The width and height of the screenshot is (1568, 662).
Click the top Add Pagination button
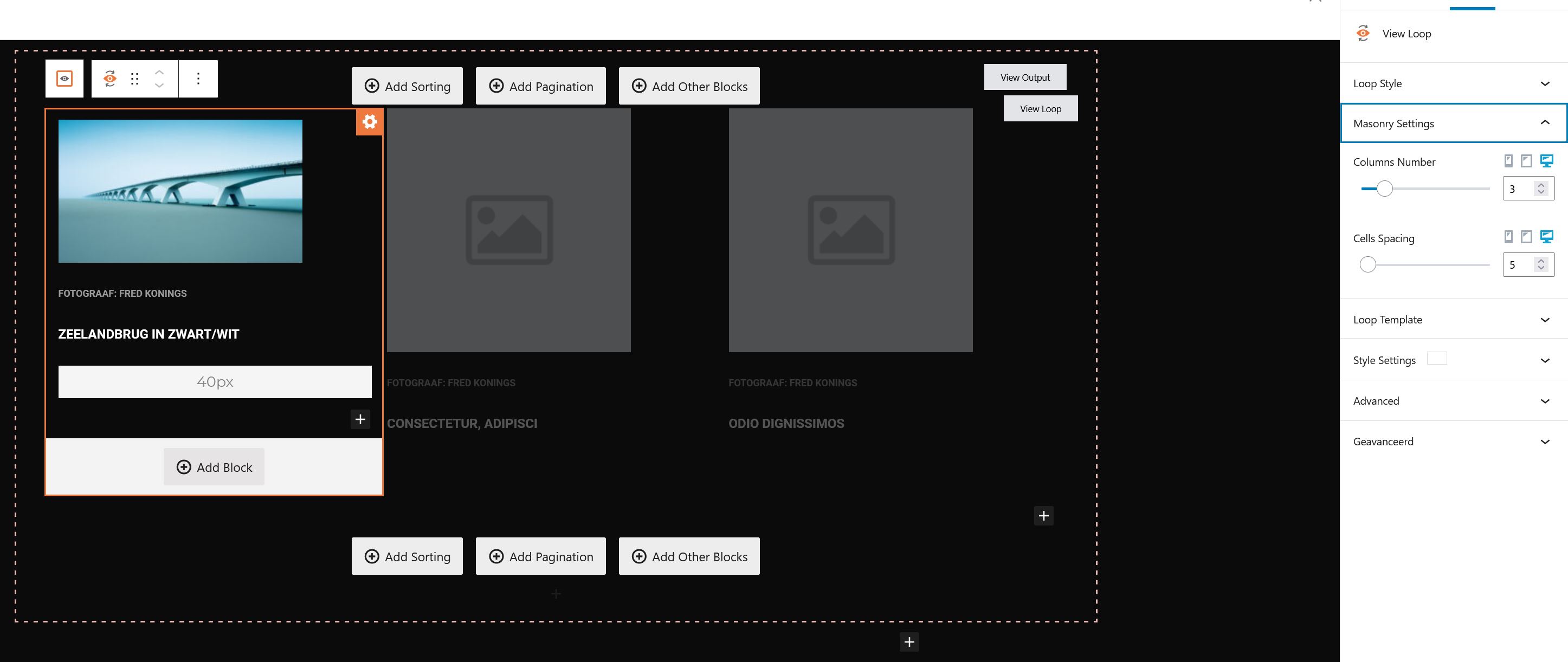(x=540, y=86)
